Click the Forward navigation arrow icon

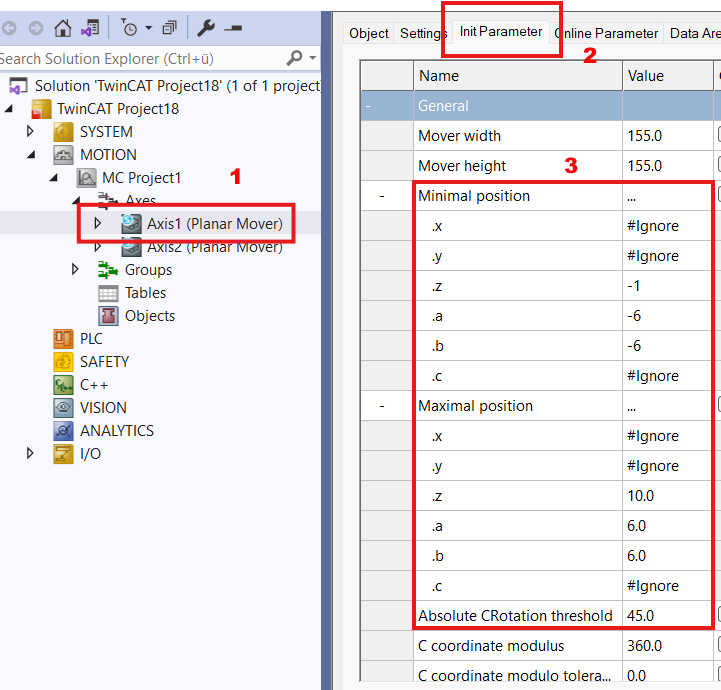pos(36,29)
